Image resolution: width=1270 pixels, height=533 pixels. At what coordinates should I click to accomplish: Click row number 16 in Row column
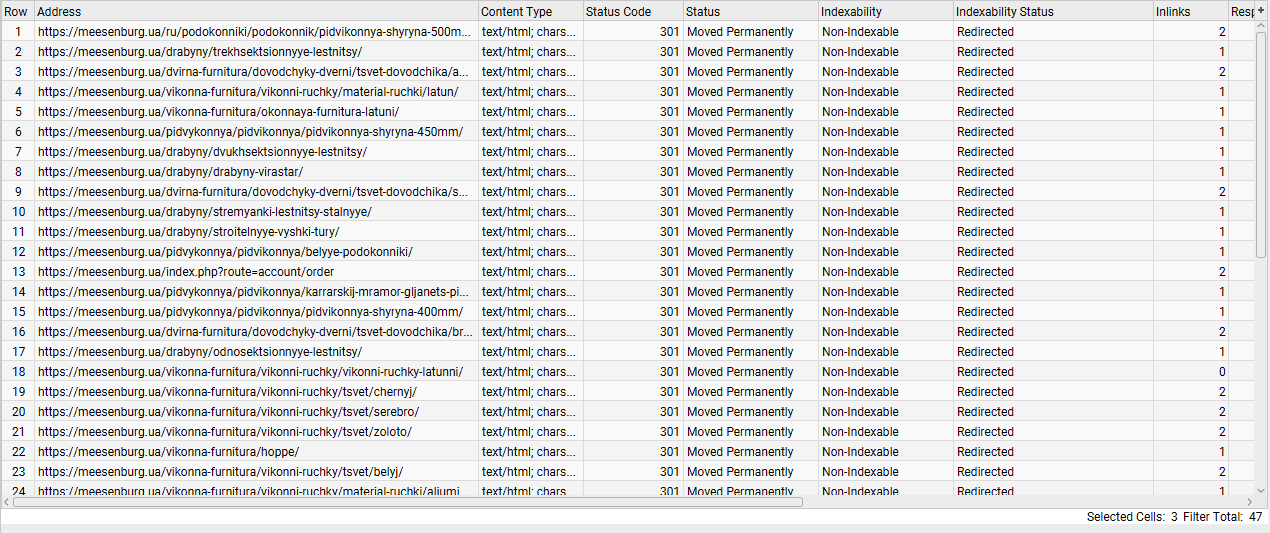(x=18, y=332)
